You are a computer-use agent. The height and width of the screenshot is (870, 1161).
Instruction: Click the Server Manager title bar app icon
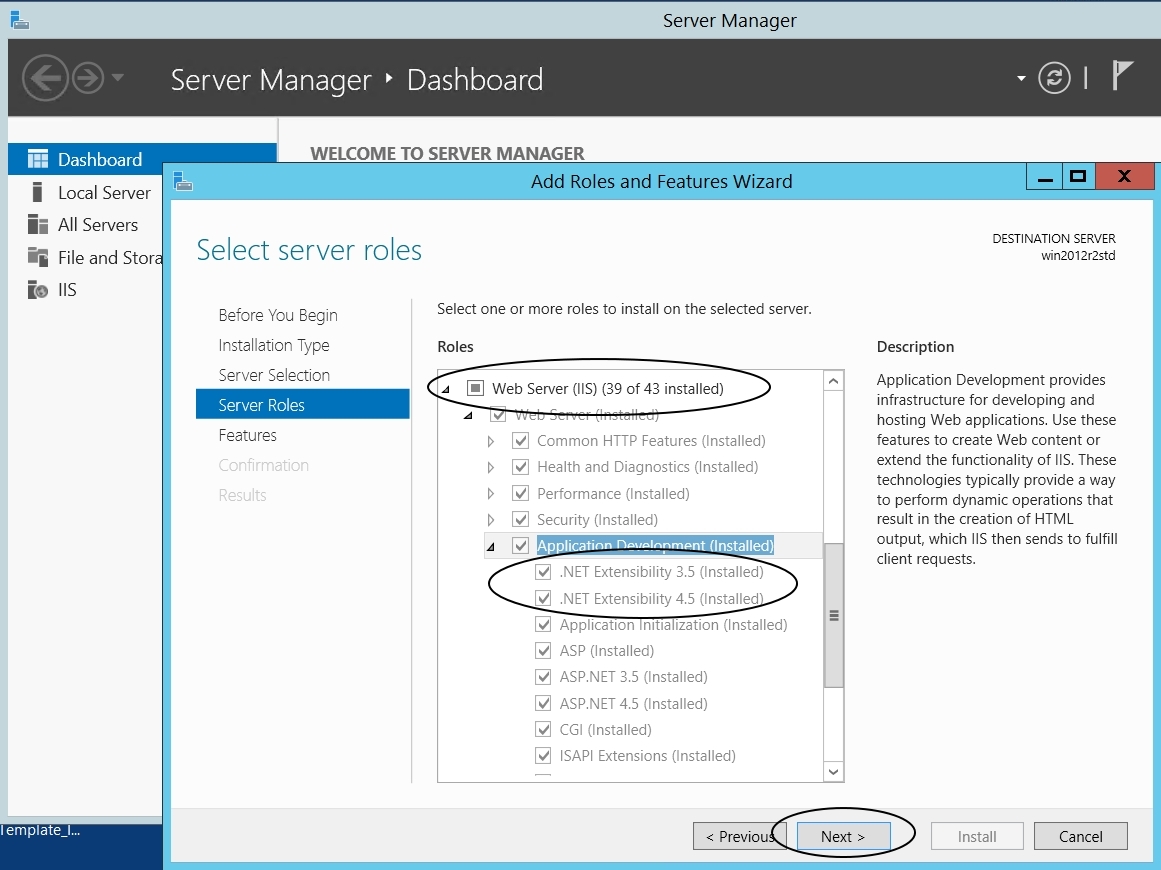(x=19, y=20)
